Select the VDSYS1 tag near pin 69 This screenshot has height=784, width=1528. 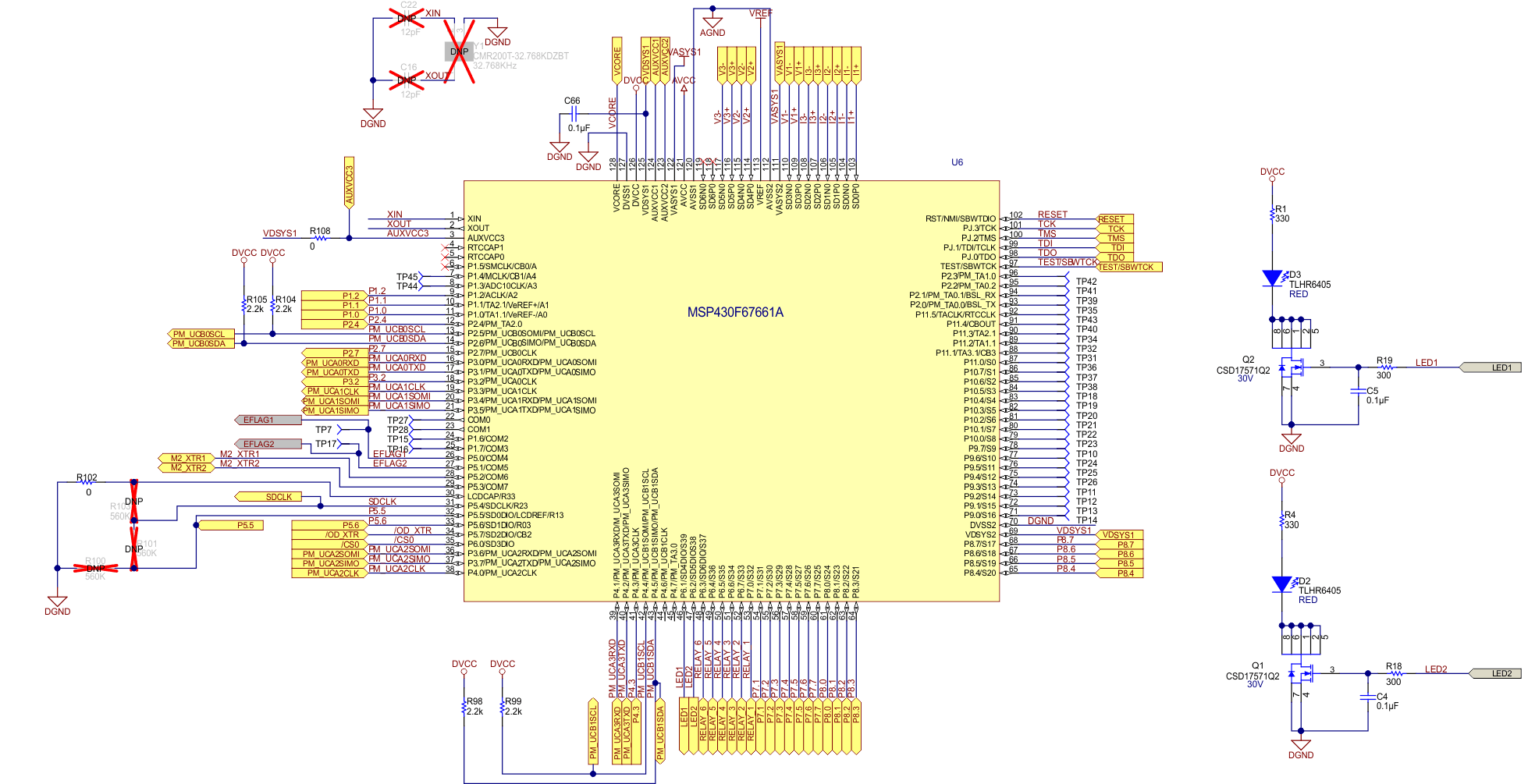coord(1121,535)
